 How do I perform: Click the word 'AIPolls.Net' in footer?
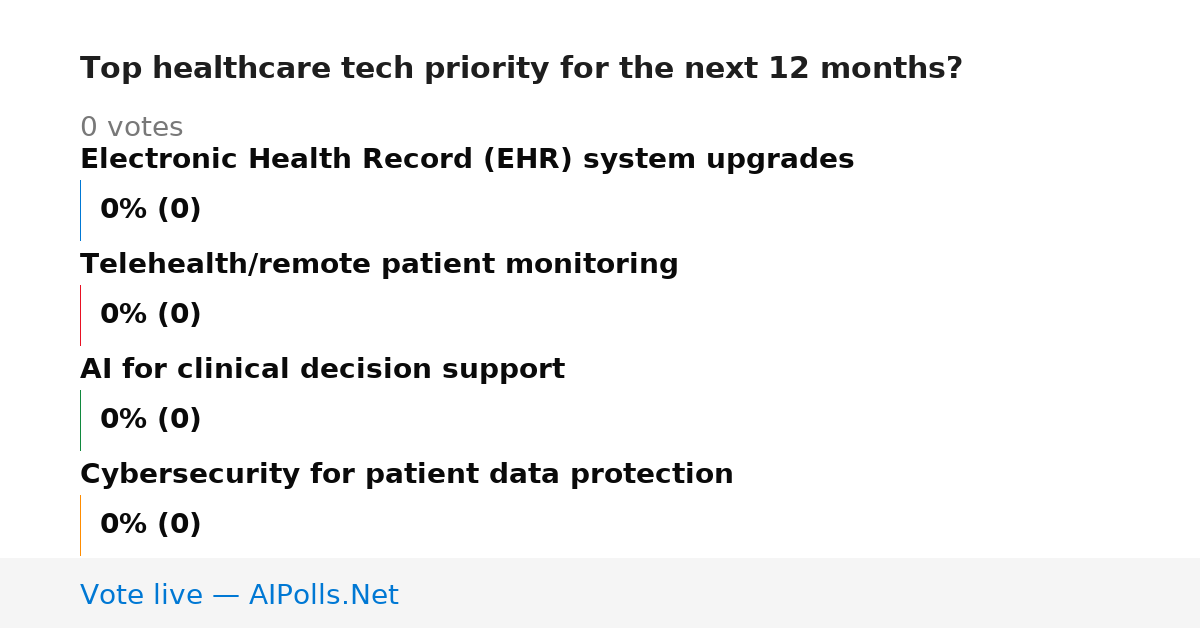[324, 596]
